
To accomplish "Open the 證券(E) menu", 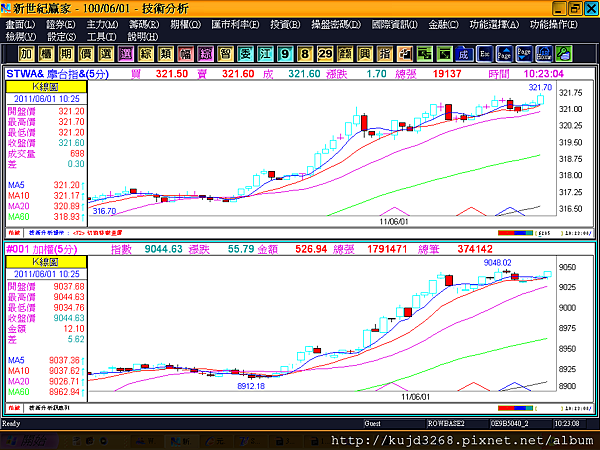I will 61,24.
